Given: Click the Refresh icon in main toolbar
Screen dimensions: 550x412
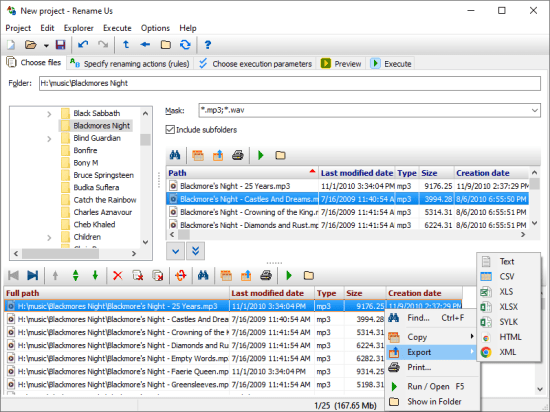Looking at the screenshot, I should pyautogui.click(x=185, y=45).
